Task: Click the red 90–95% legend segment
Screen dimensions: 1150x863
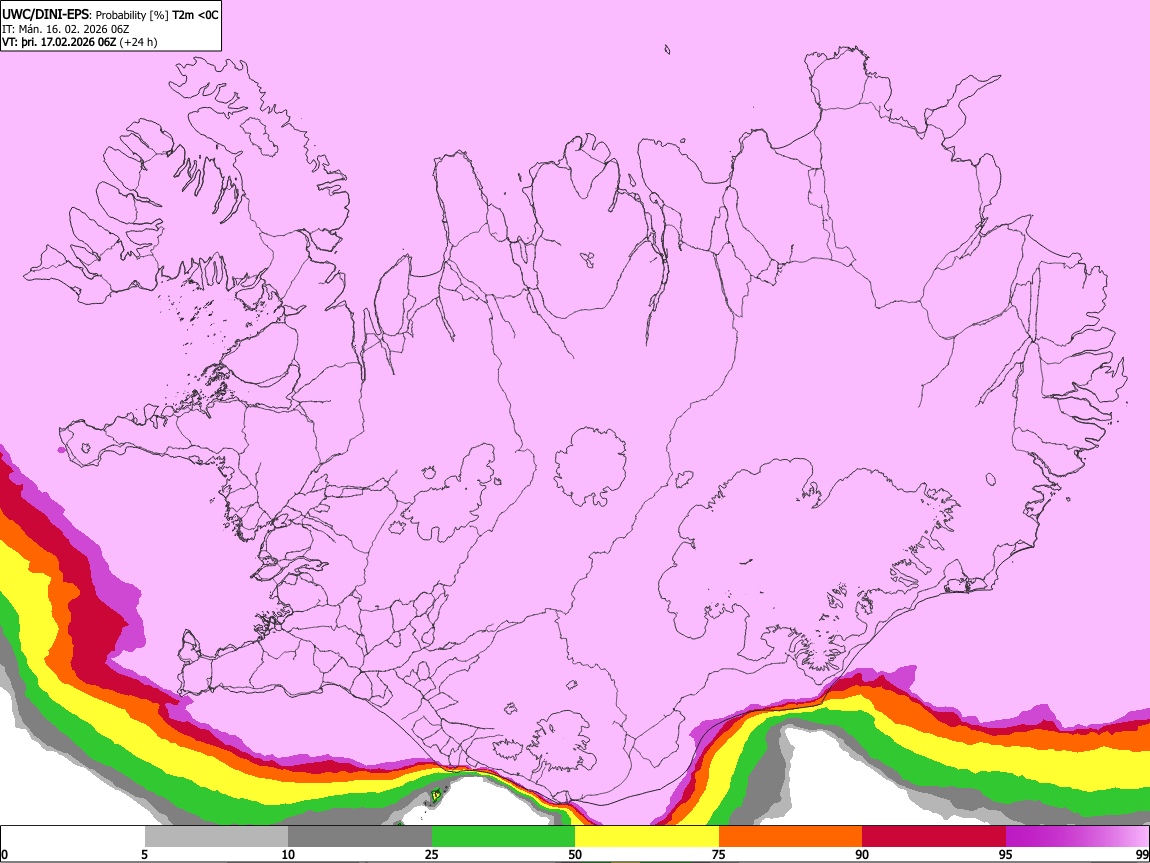Action: [934, 837]
